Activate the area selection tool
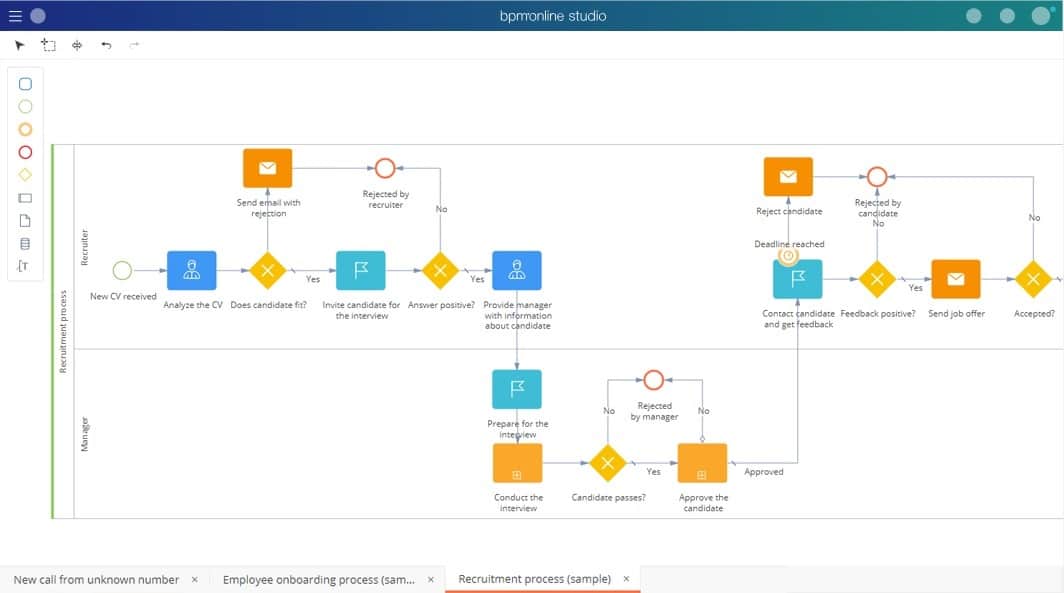The image size is (1064, 593). click(x=48, y=44)
